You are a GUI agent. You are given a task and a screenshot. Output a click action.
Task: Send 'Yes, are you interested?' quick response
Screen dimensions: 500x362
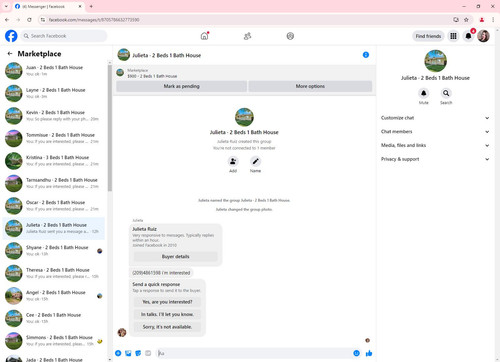167,302
